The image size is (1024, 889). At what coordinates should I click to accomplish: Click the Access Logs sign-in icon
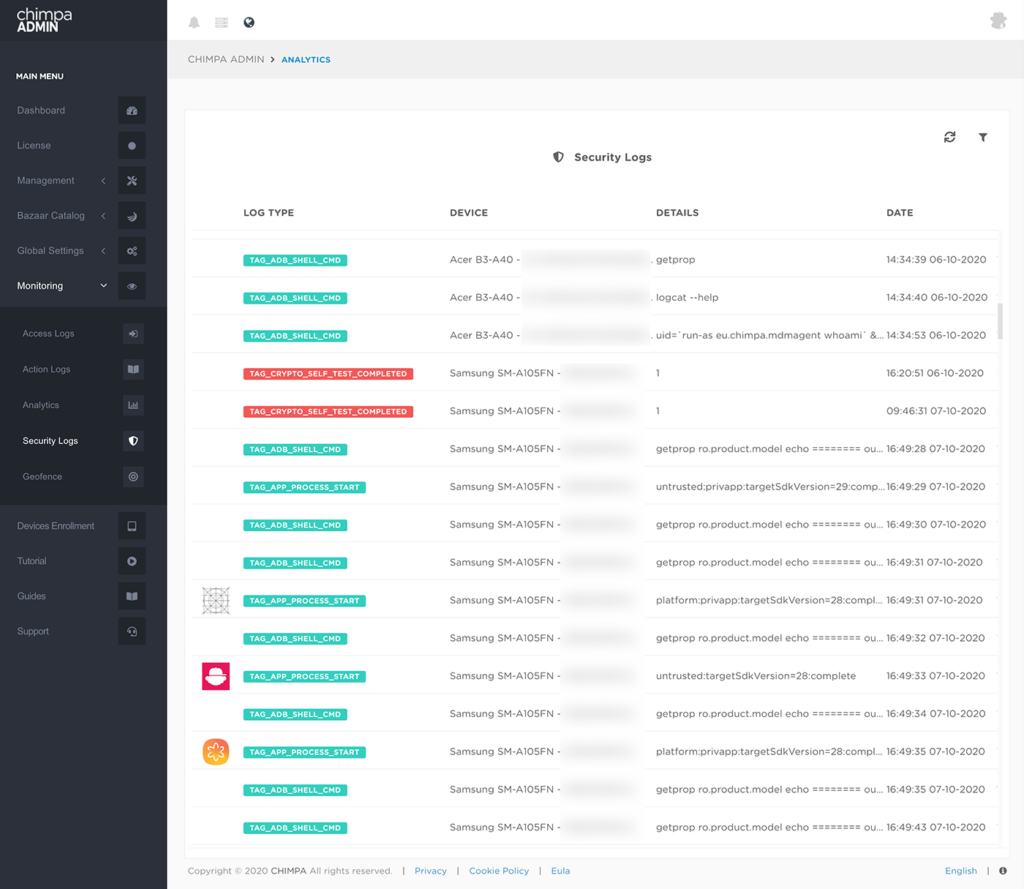click(x=133, y=334)
